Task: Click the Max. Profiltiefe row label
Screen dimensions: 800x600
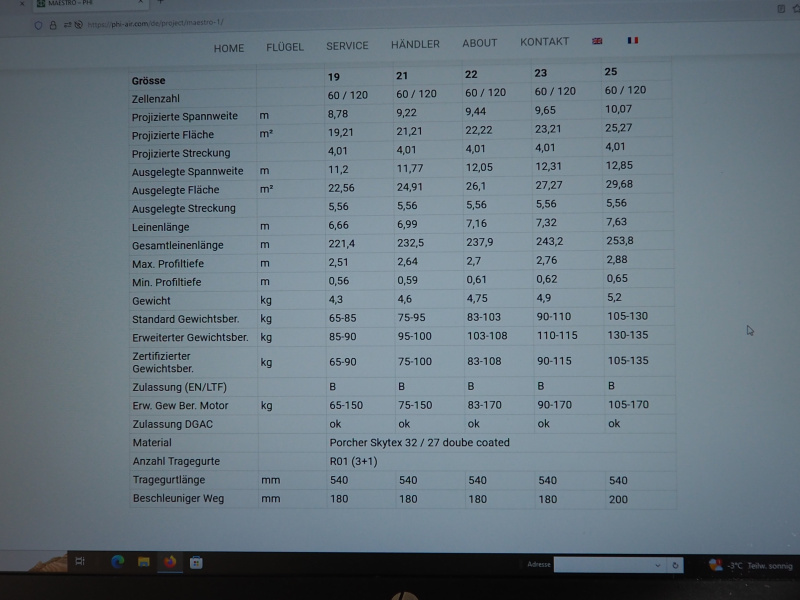Action: 168,264
